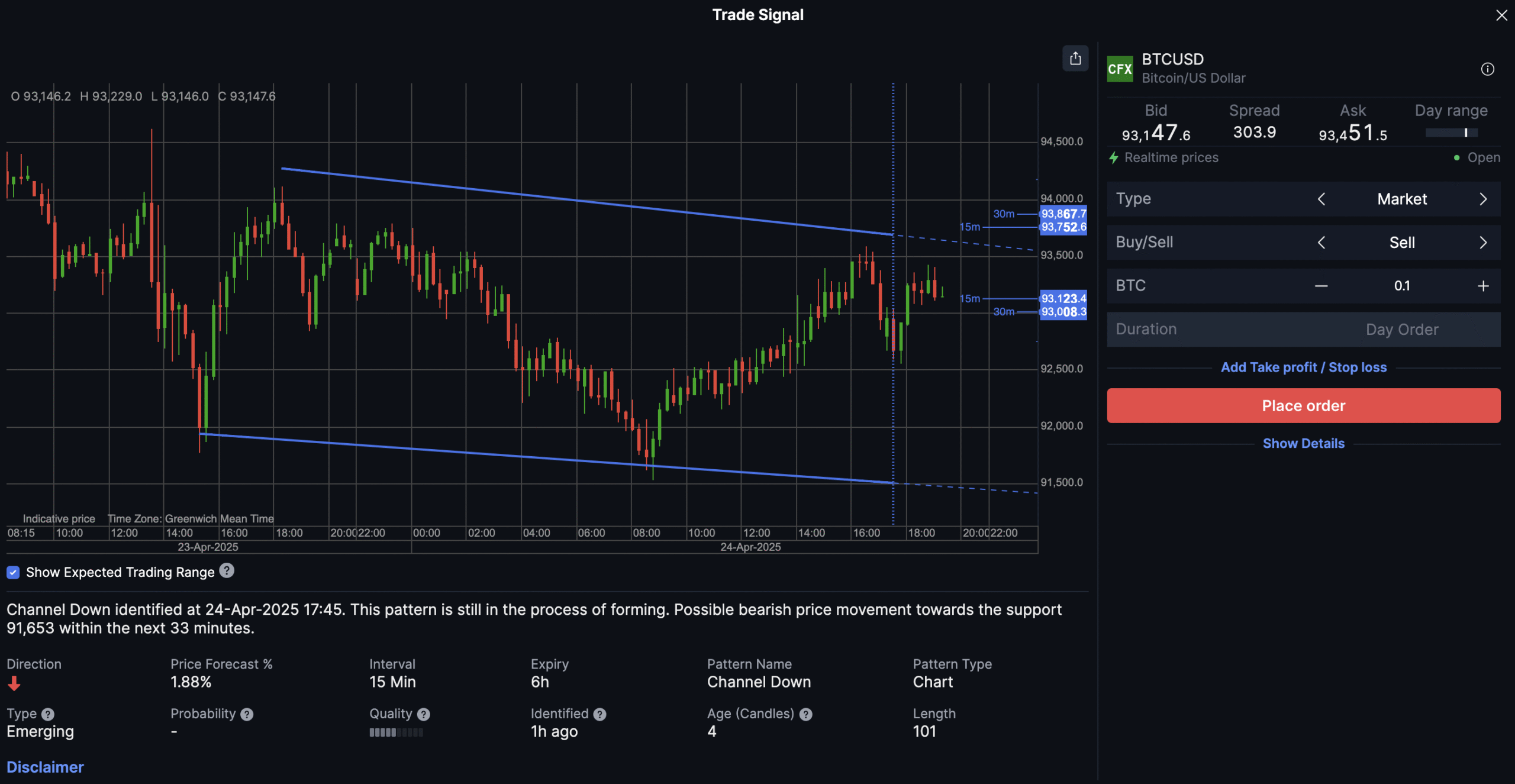
Task: Switch Buy/Sell to next option
Action: point(1483,243)
